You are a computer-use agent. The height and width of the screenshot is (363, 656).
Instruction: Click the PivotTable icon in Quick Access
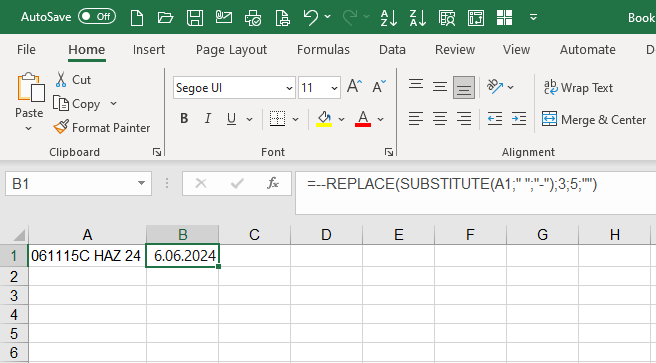tap(476, 18)
